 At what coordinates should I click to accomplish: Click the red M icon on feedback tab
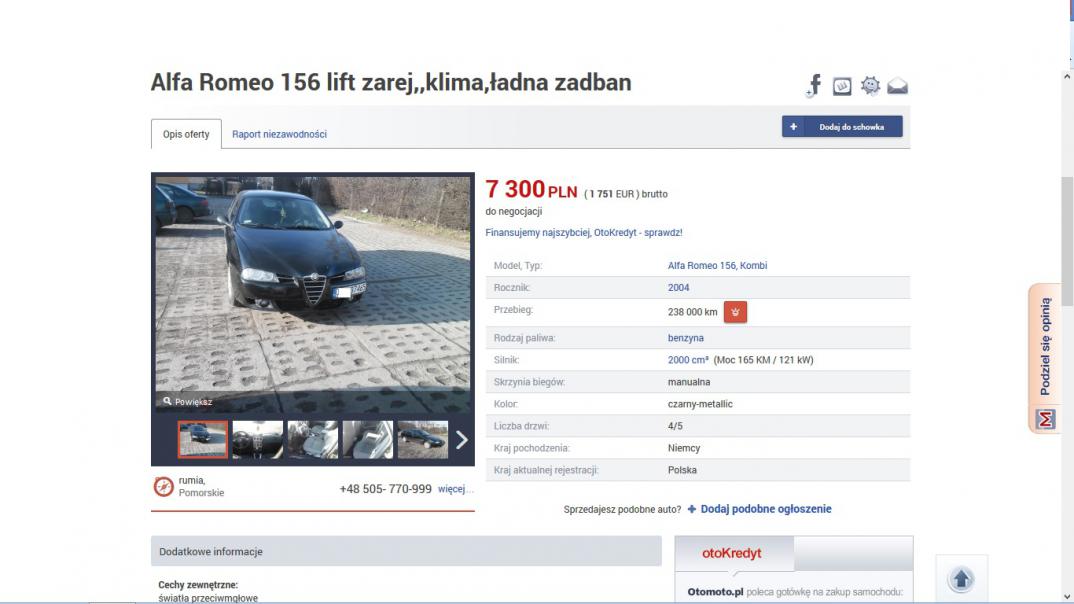[x=1045, y=418]
